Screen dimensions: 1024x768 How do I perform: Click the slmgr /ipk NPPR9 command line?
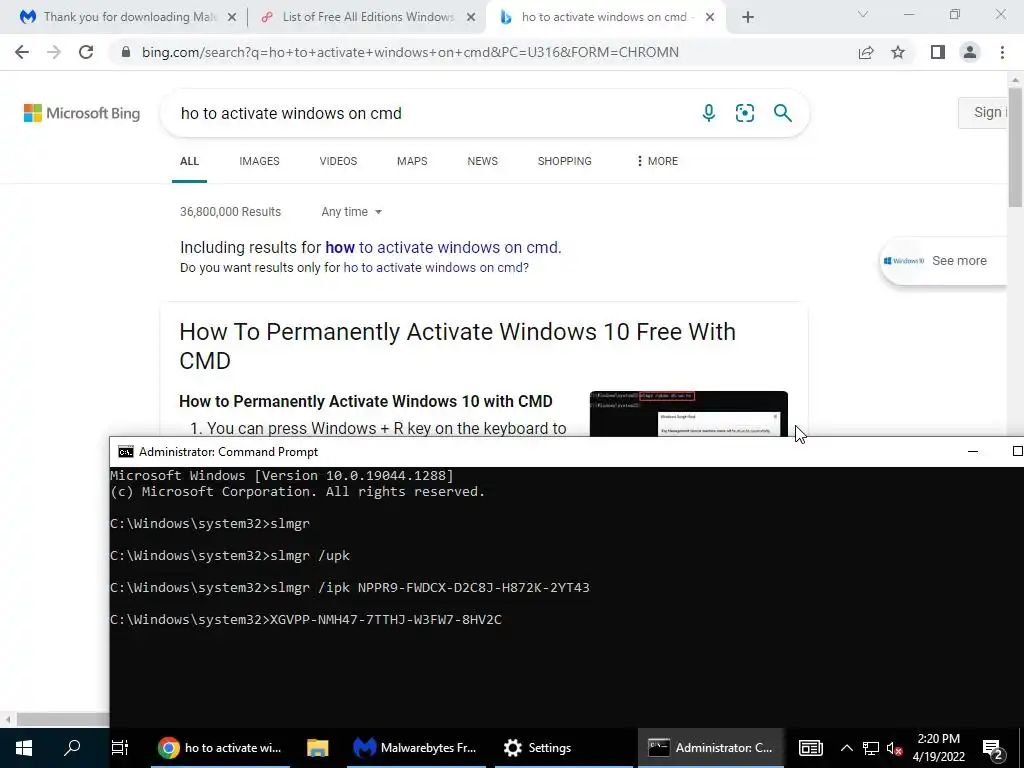[x=349, y=588]
